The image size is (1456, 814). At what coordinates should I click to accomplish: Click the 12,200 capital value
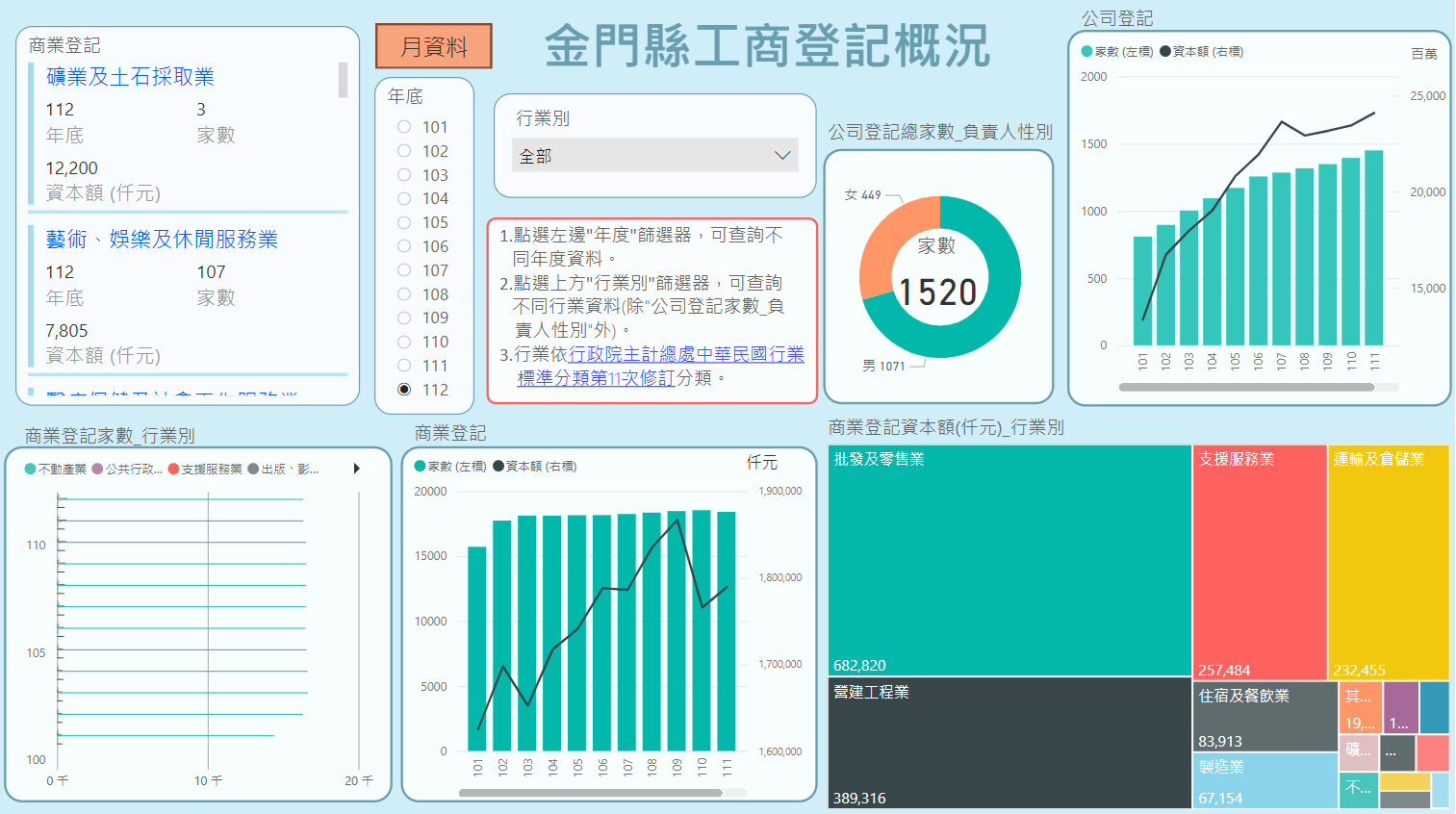[71, 168]
